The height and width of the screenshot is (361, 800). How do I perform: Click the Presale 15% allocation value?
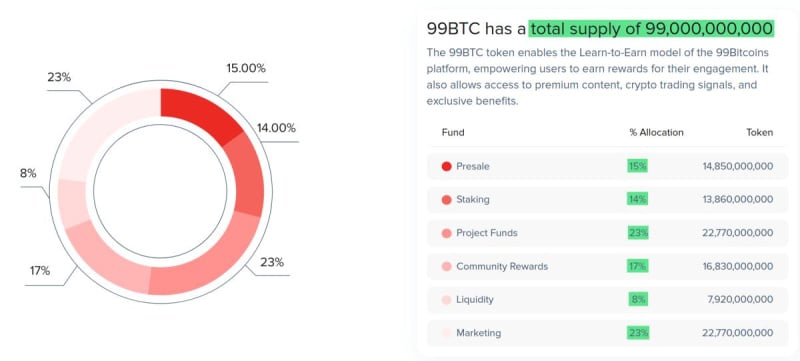click(637, 166)
